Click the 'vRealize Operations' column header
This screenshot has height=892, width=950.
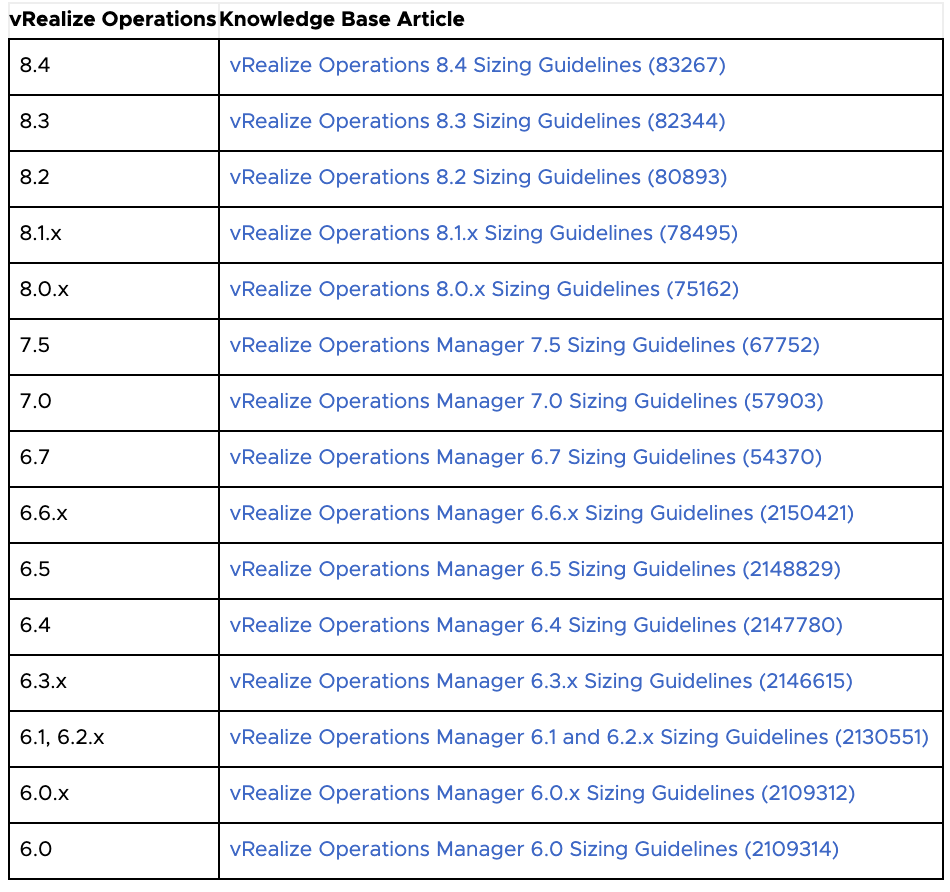coord(113,19)
